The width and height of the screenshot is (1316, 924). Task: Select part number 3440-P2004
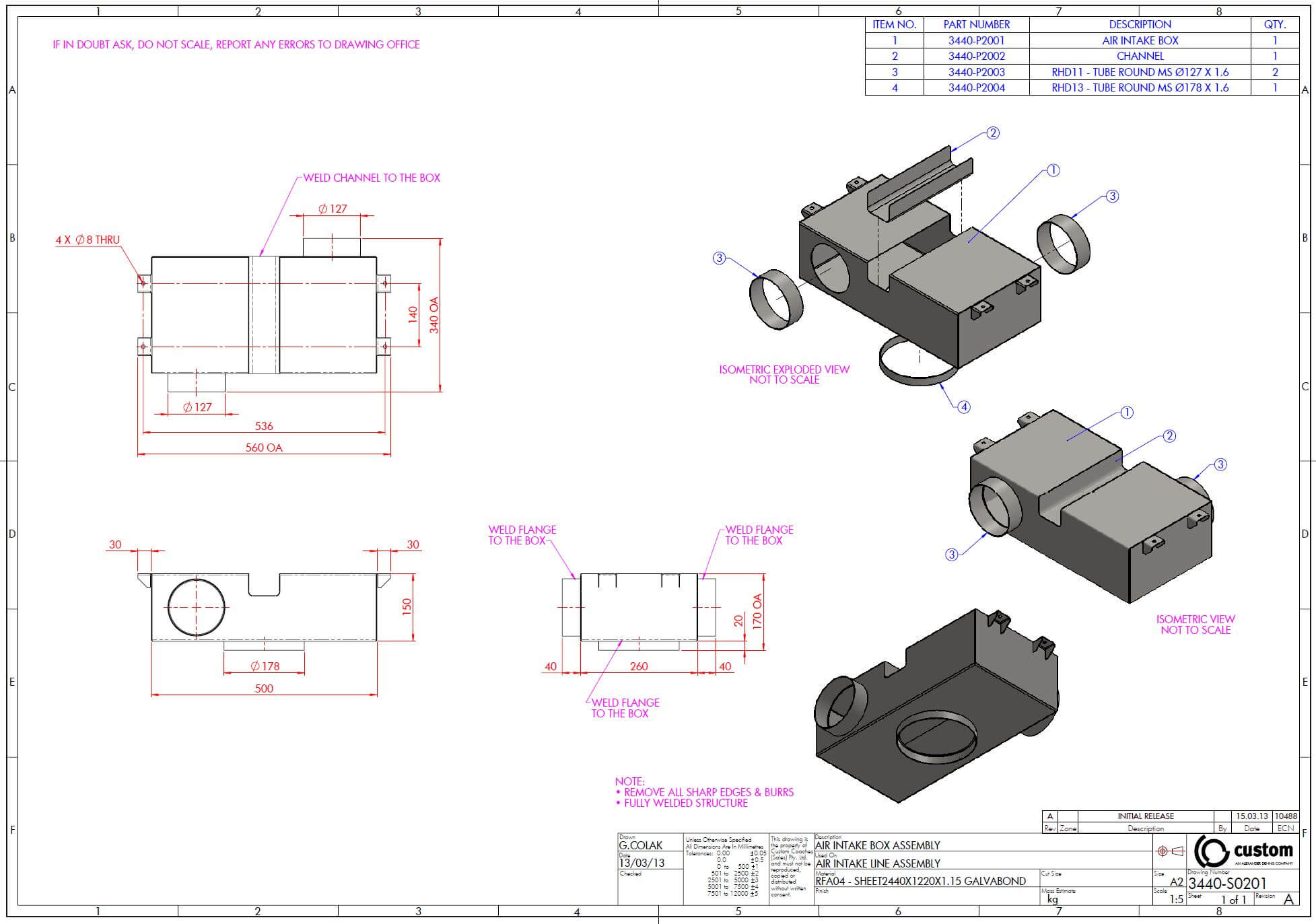pyautogui.click(x=976, y=87)
